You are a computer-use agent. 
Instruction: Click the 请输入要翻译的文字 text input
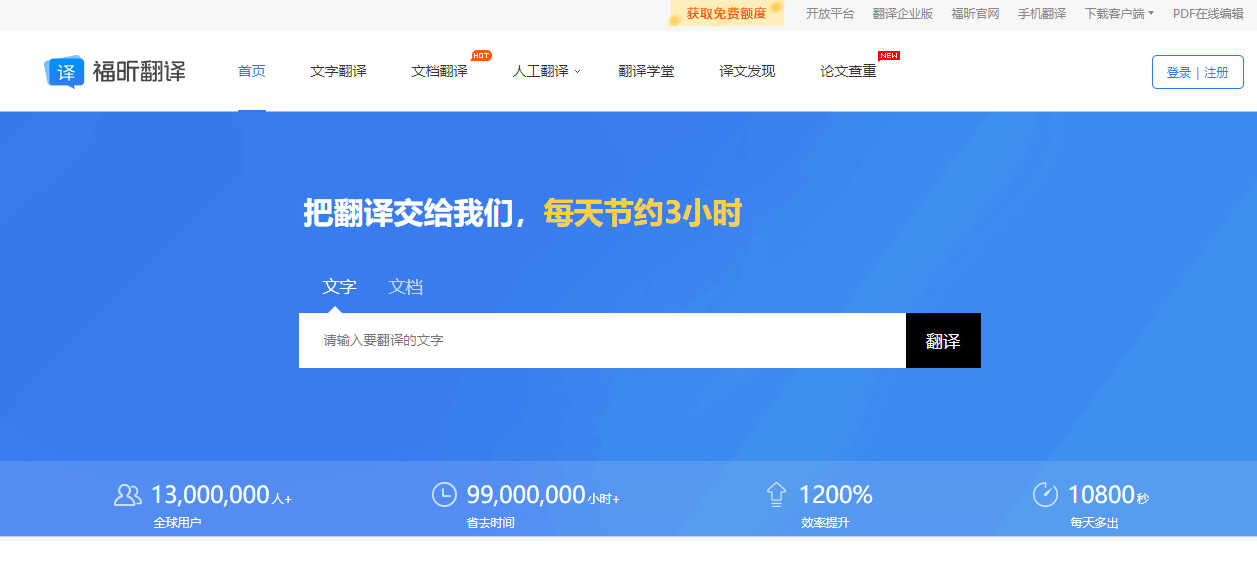coord(602,341)
